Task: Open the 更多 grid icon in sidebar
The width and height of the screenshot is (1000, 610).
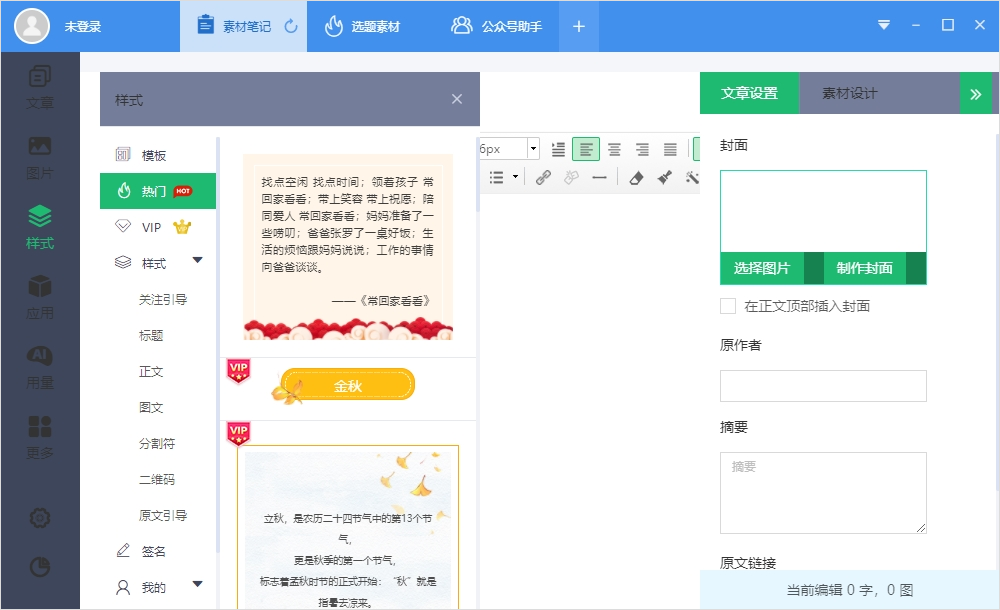Action: click(40, 426)
